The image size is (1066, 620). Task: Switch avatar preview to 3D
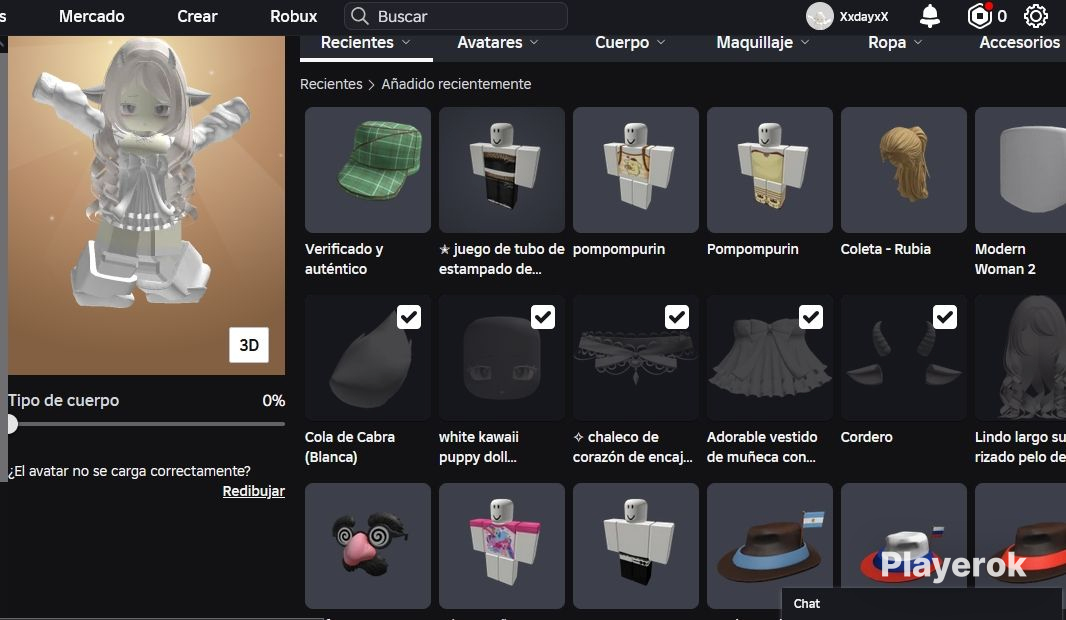point(249,345)
